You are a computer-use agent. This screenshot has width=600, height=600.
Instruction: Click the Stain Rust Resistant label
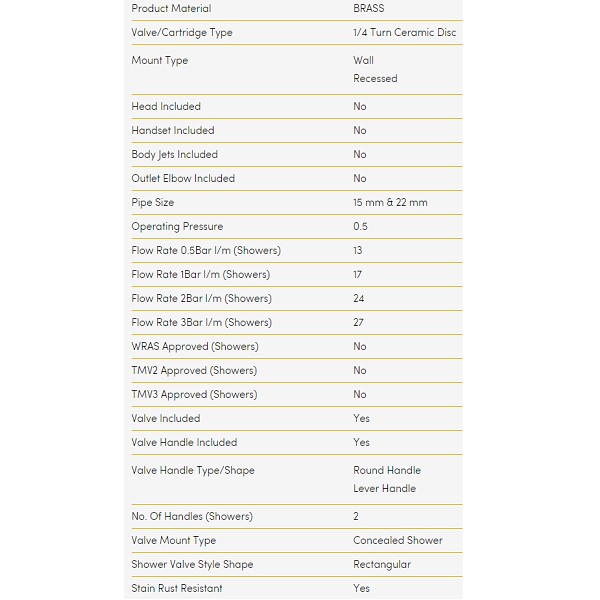pyautogui.click(x=177, y=588)
